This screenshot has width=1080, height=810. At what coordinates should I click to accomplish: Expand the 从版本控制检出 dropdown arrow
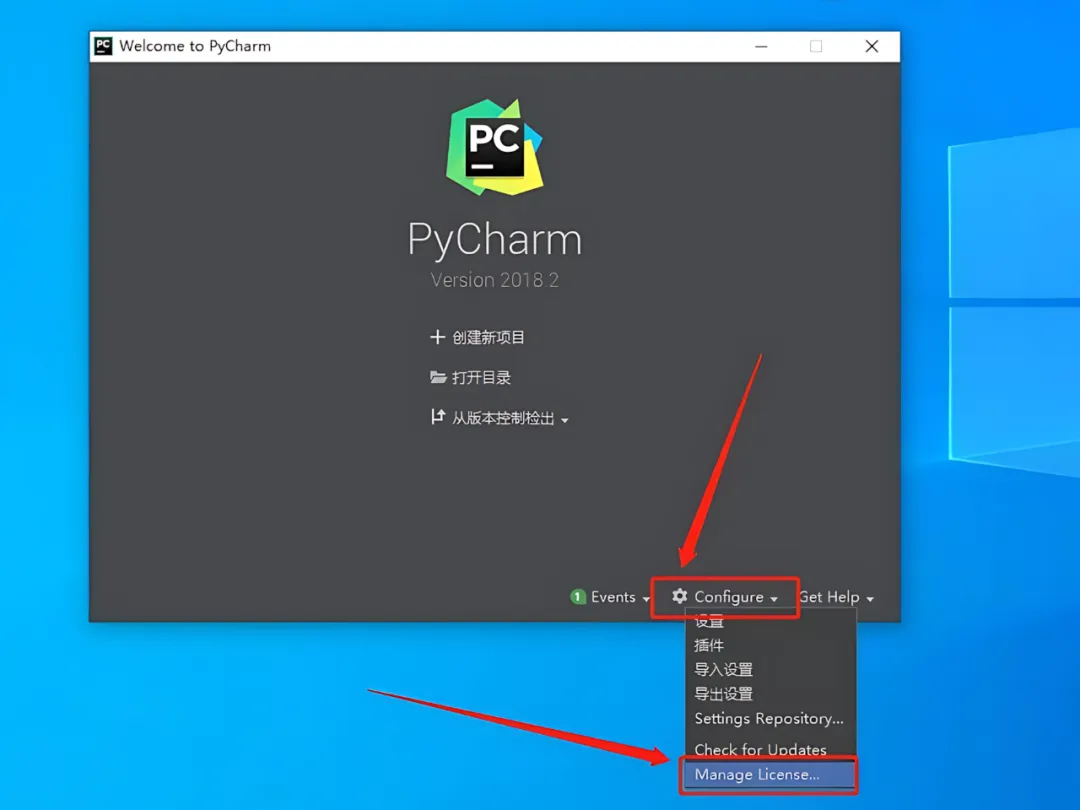point(565,419)
